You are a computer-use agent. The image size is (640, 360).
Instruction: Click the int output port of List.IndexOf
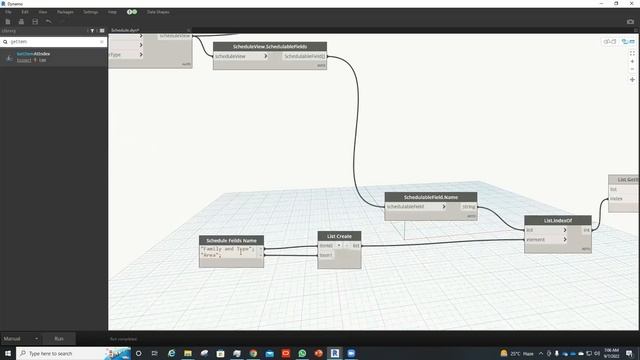point(586,230)
